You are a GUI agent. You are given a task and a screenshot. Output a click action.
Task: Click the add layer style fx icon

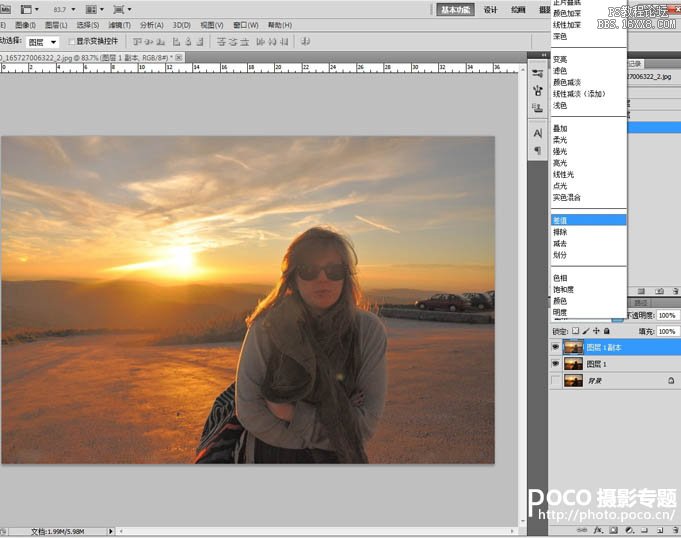click(x=598, y=530)
